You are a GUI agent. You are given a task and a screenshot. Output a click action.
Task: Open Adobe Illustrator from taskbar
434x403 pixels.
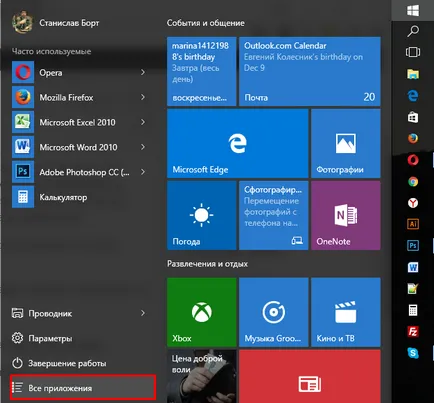point(413,224)
